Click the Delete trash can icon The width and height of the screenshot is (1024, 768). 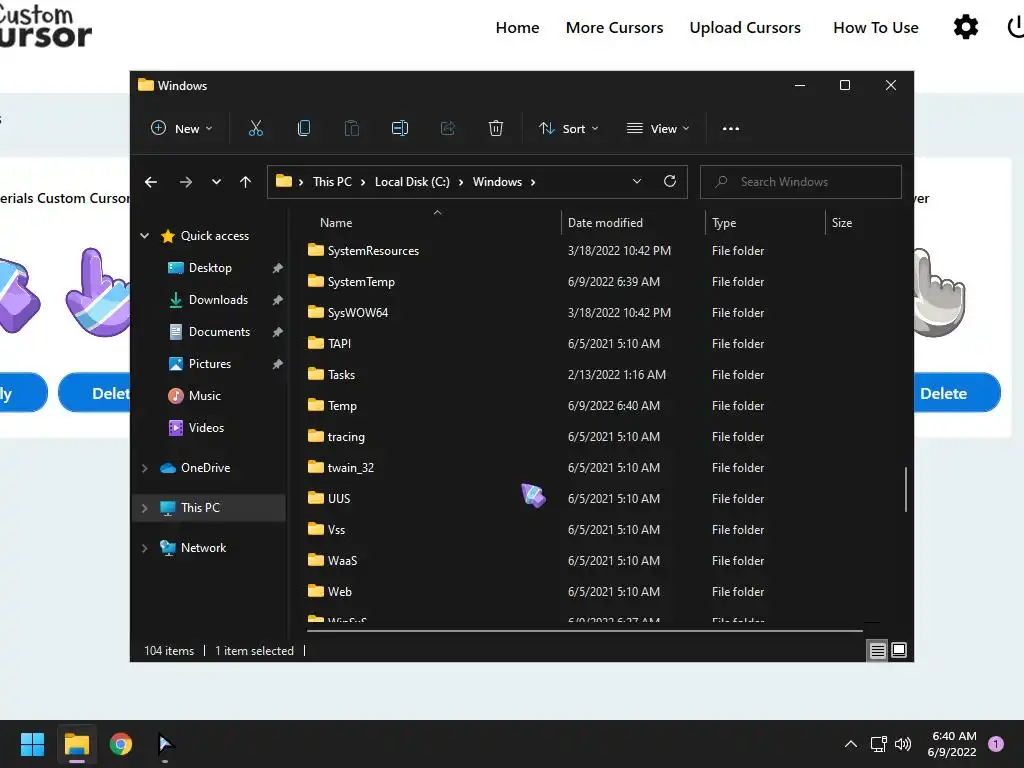(x=496, y=128)
